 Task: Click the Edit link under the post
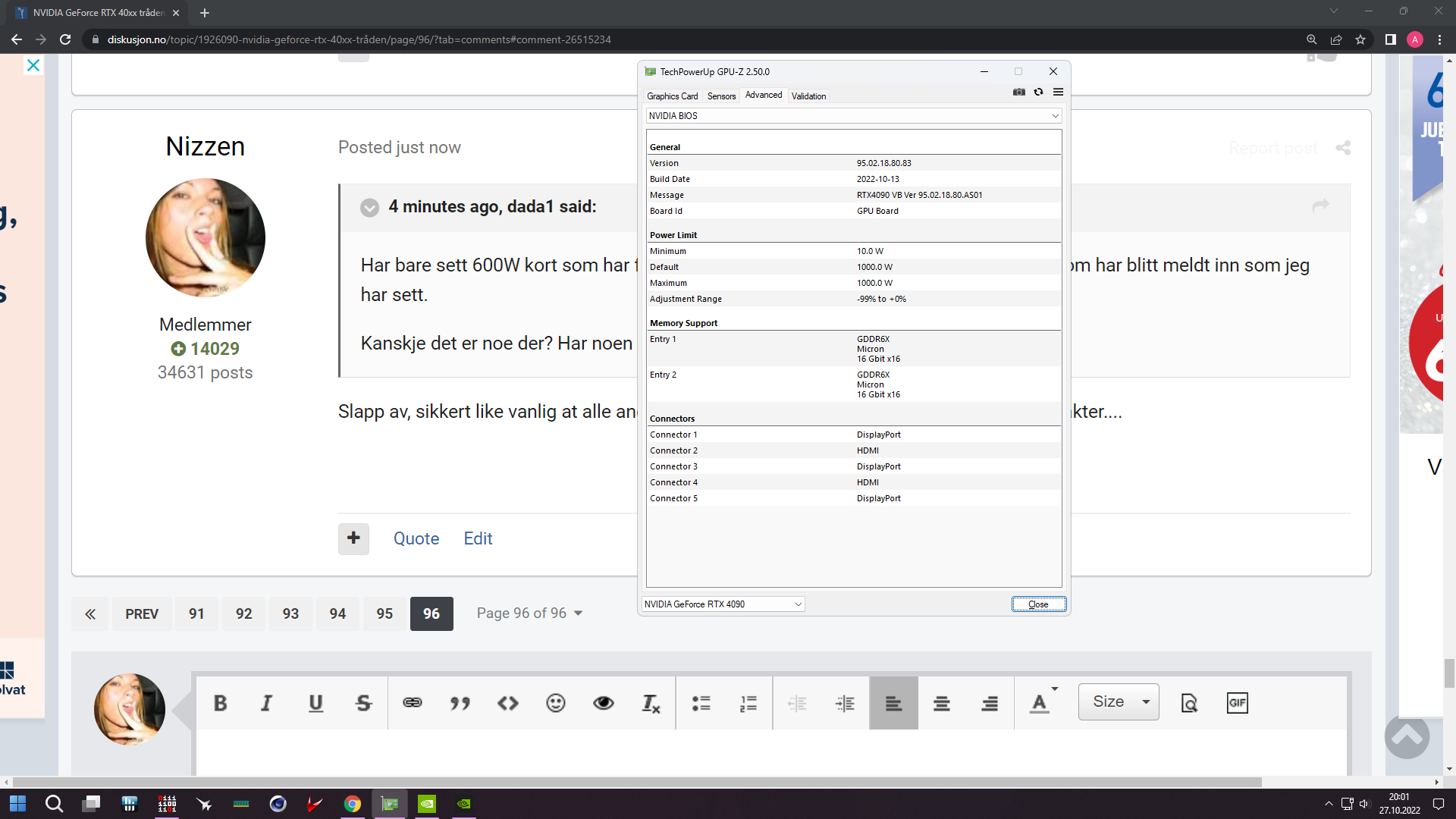click(478, 538)
